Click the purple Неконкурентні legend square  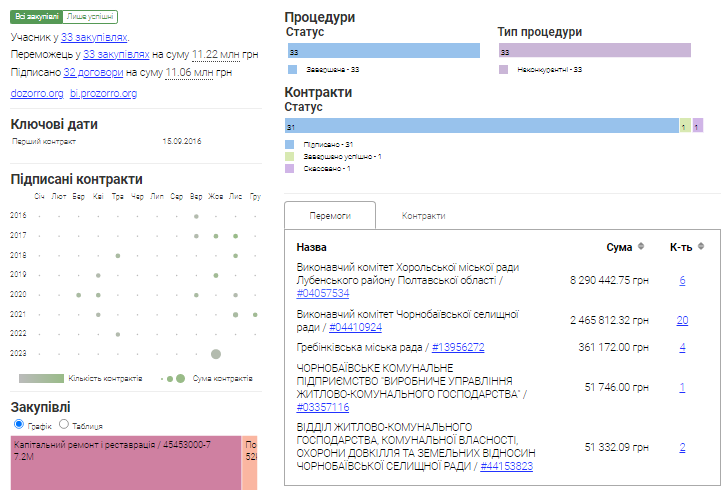[504, 70]
